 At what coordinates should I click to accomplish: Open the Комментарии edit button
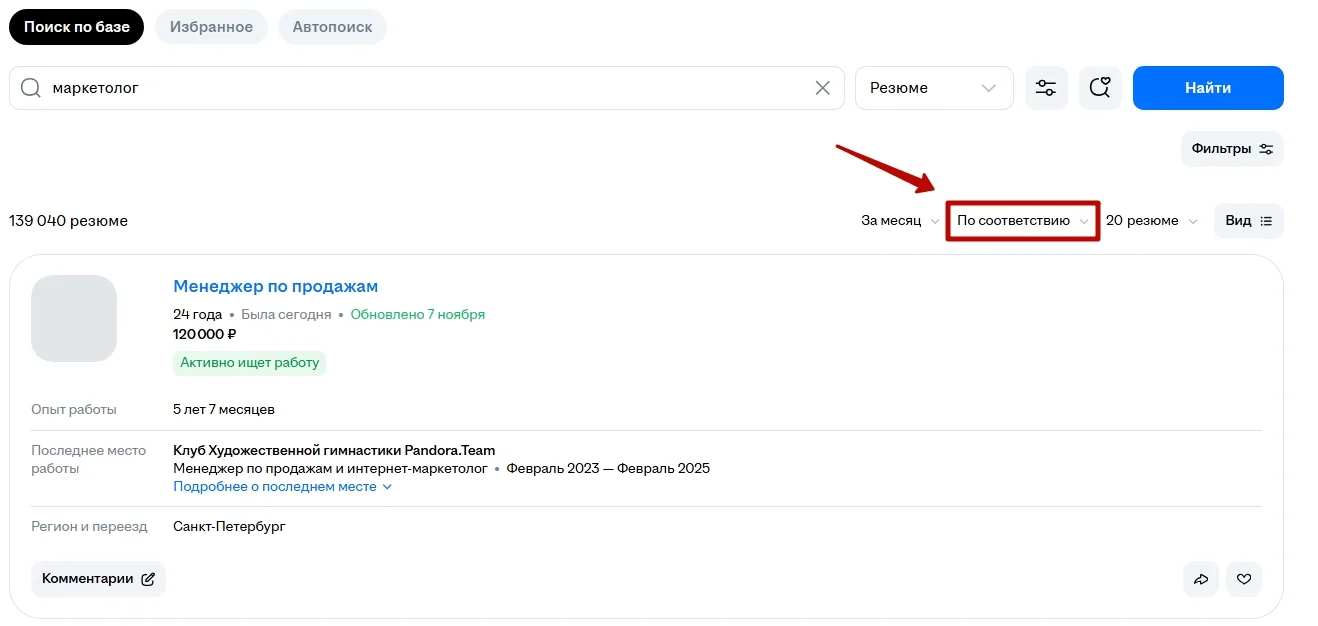click(98, 578)
